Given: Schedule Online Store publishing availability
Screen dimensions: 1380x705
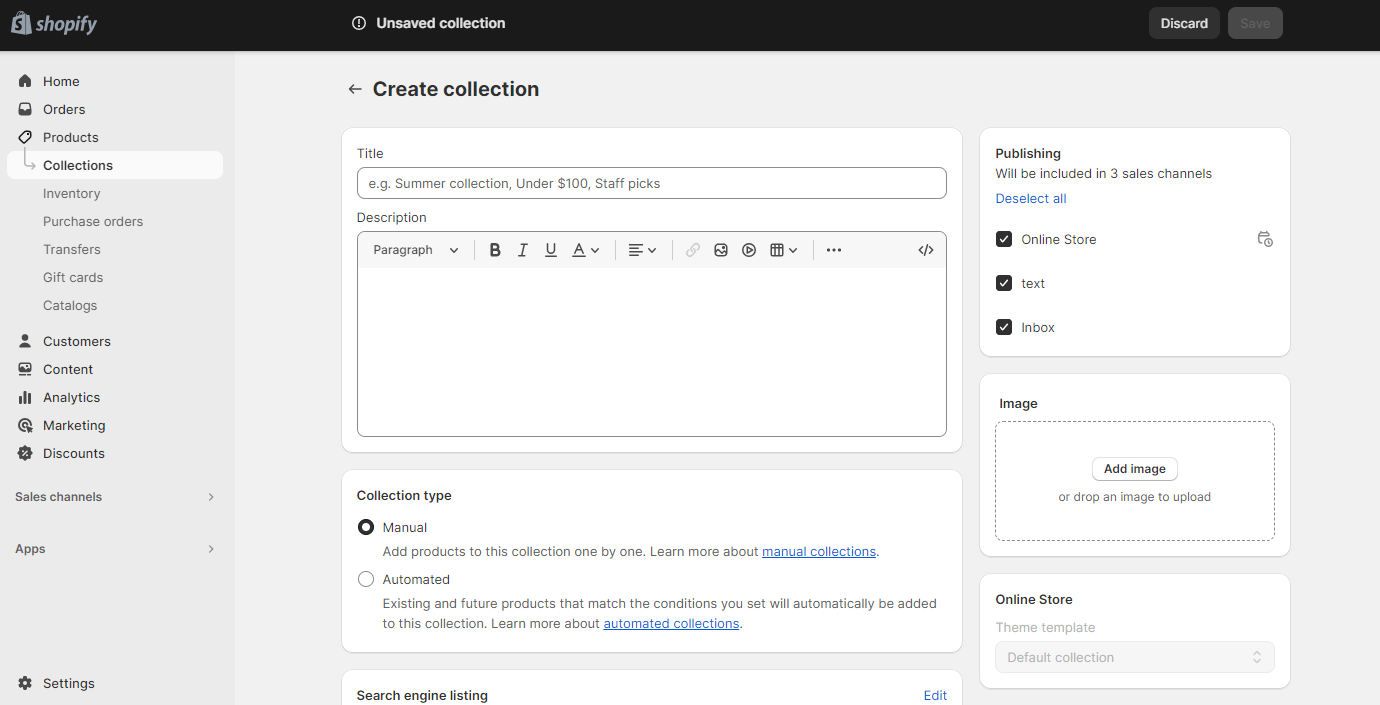Looking at the screenshot, I should click(x=1265, y=239).
